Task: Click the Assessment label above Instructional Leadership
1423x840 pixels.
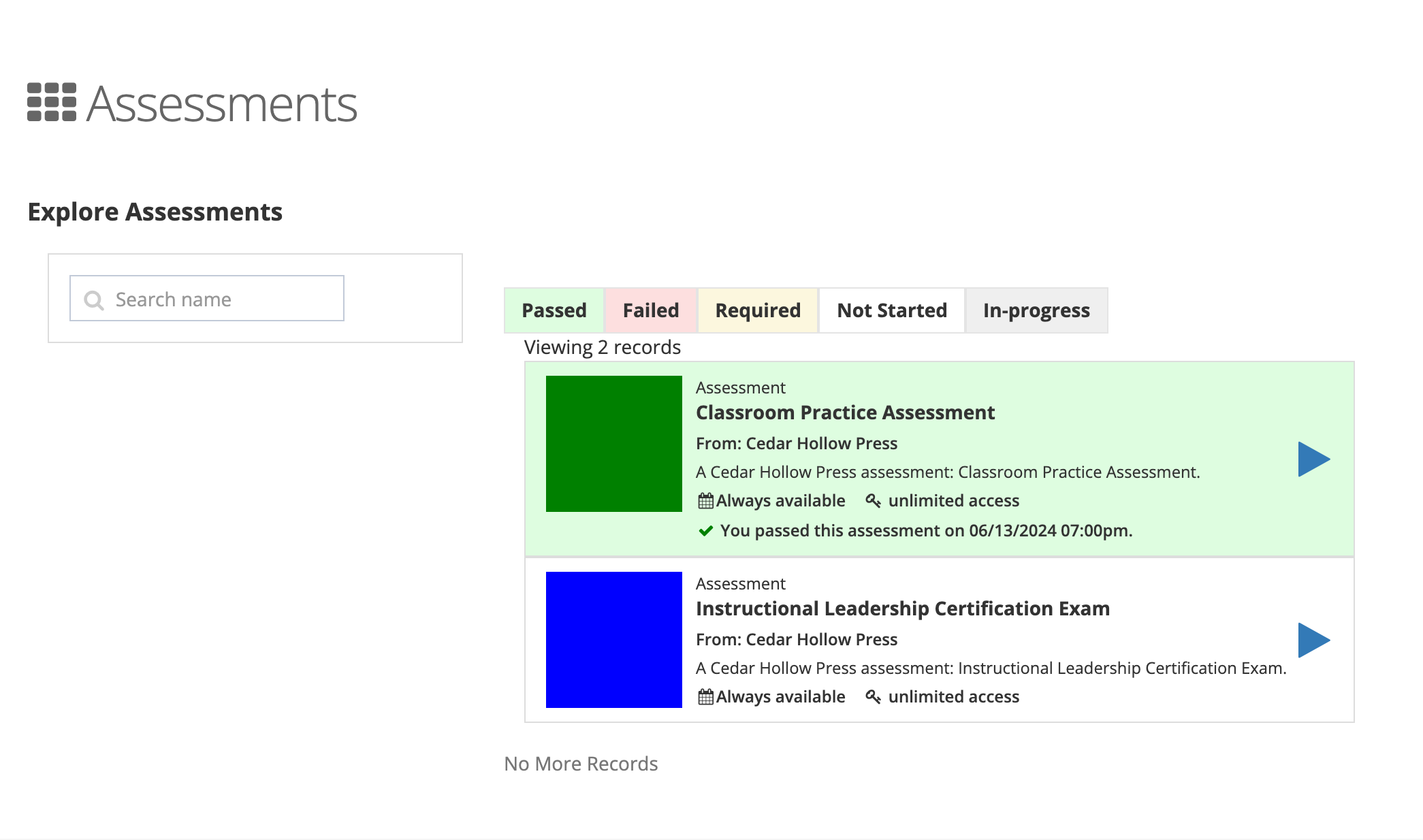Action: [x=741, y=584]
